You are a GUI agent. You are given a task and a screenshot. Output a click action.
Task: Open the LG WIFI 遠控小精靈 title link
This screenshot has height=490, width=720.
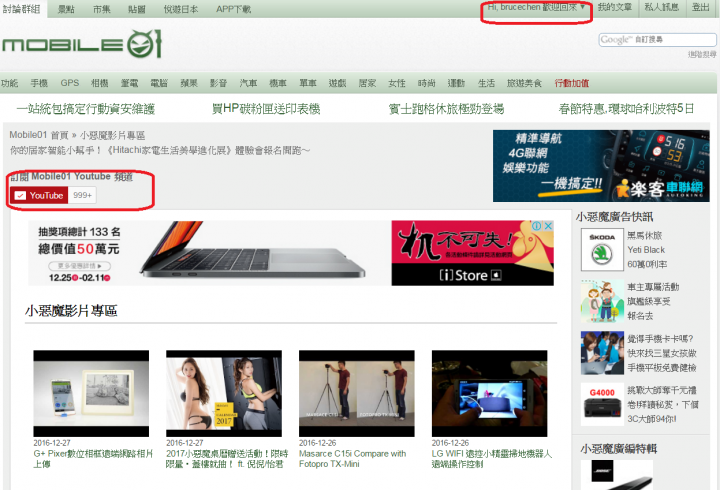pyautogui.click(x=491, y=459)
